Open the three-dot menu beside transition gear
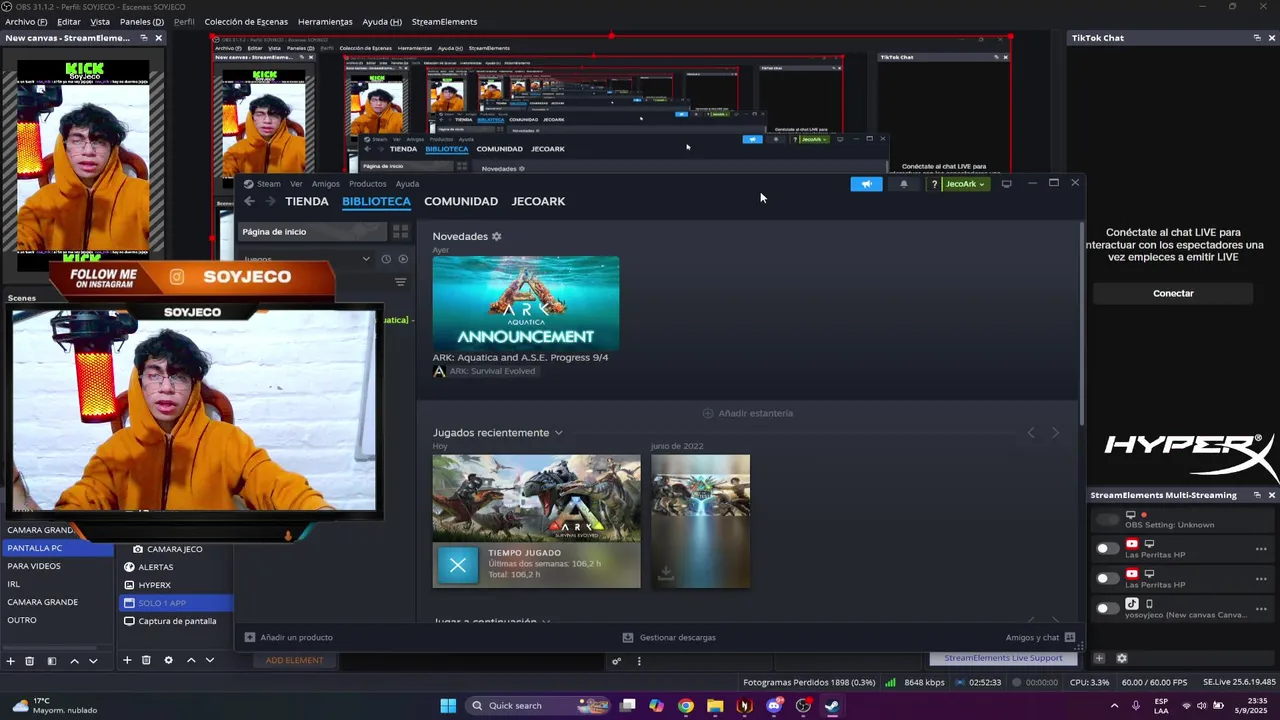The image size is (1280, 720). pyautogui.click(x=639, y=661)
